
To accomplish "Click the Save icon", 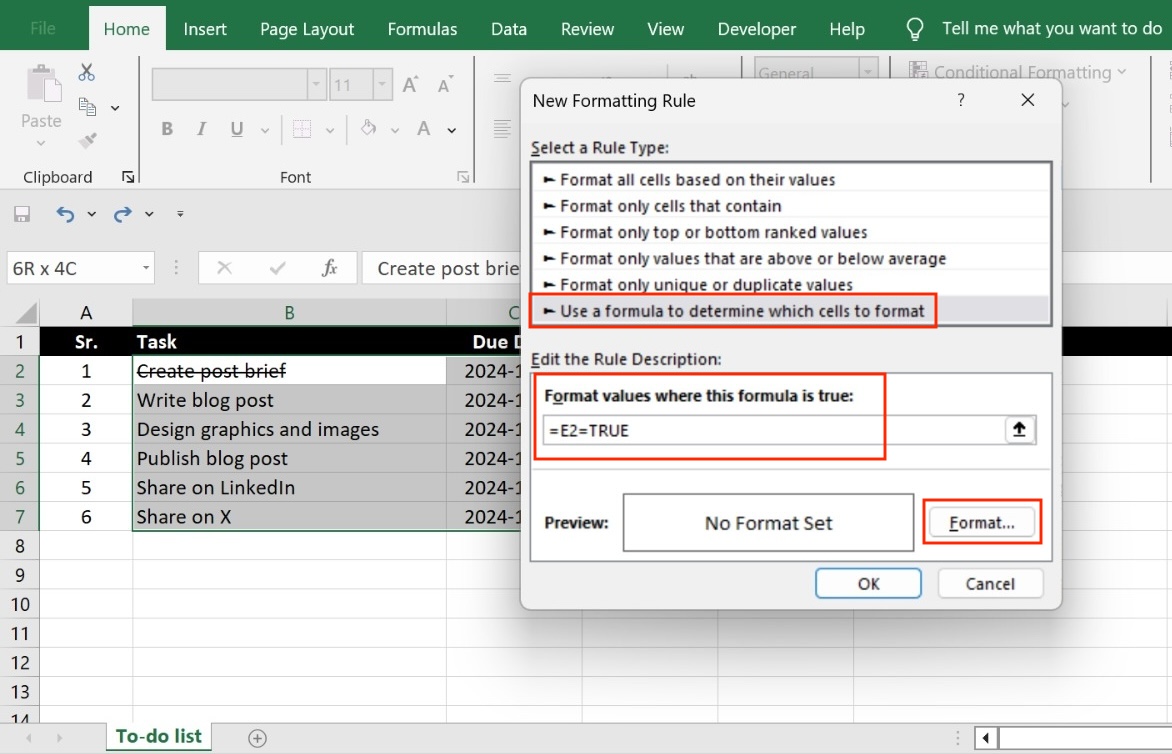I will click(x=21, y=213).
